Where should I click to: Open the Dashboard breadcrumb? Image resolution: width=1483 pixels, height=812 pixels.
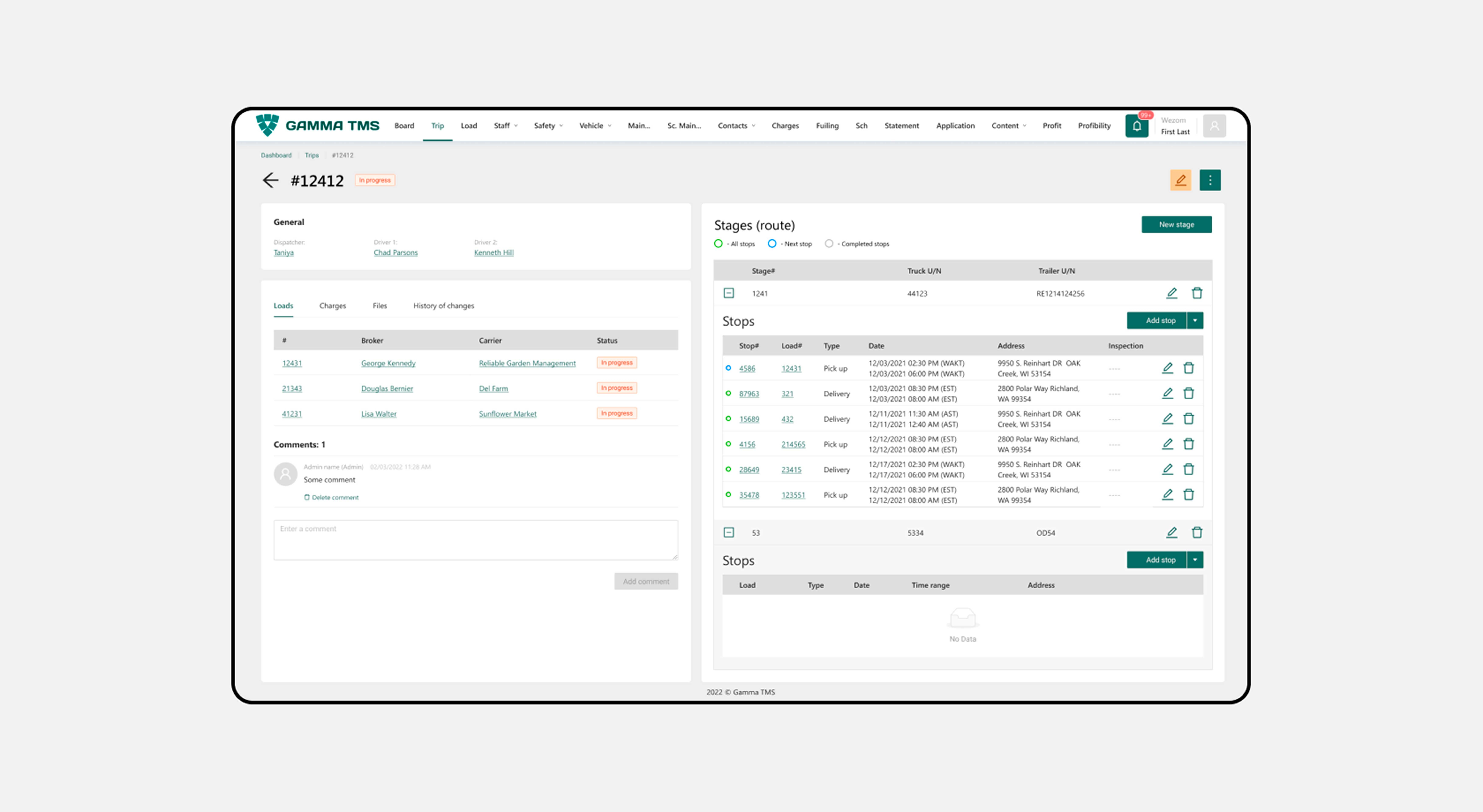(x=276, y=155)
